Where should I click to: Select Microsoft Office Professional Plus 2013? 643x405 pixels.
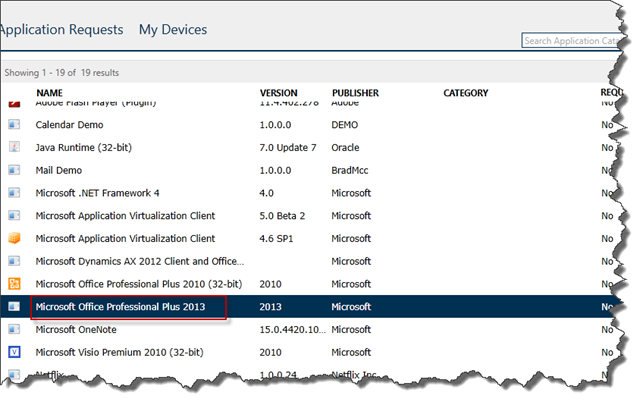tap(120, 307)
